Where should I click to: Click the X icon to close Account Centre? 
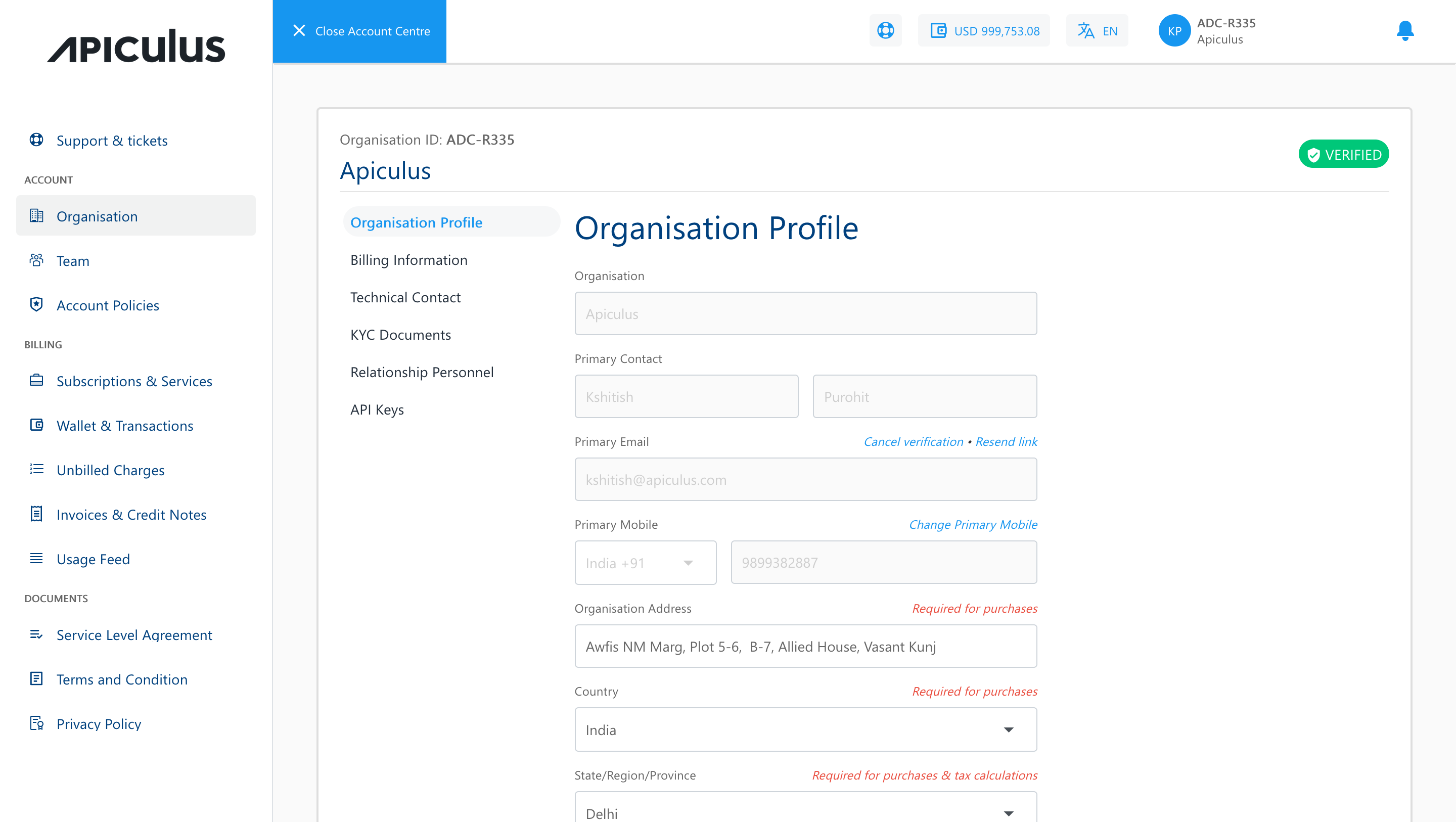coord(299,30)
